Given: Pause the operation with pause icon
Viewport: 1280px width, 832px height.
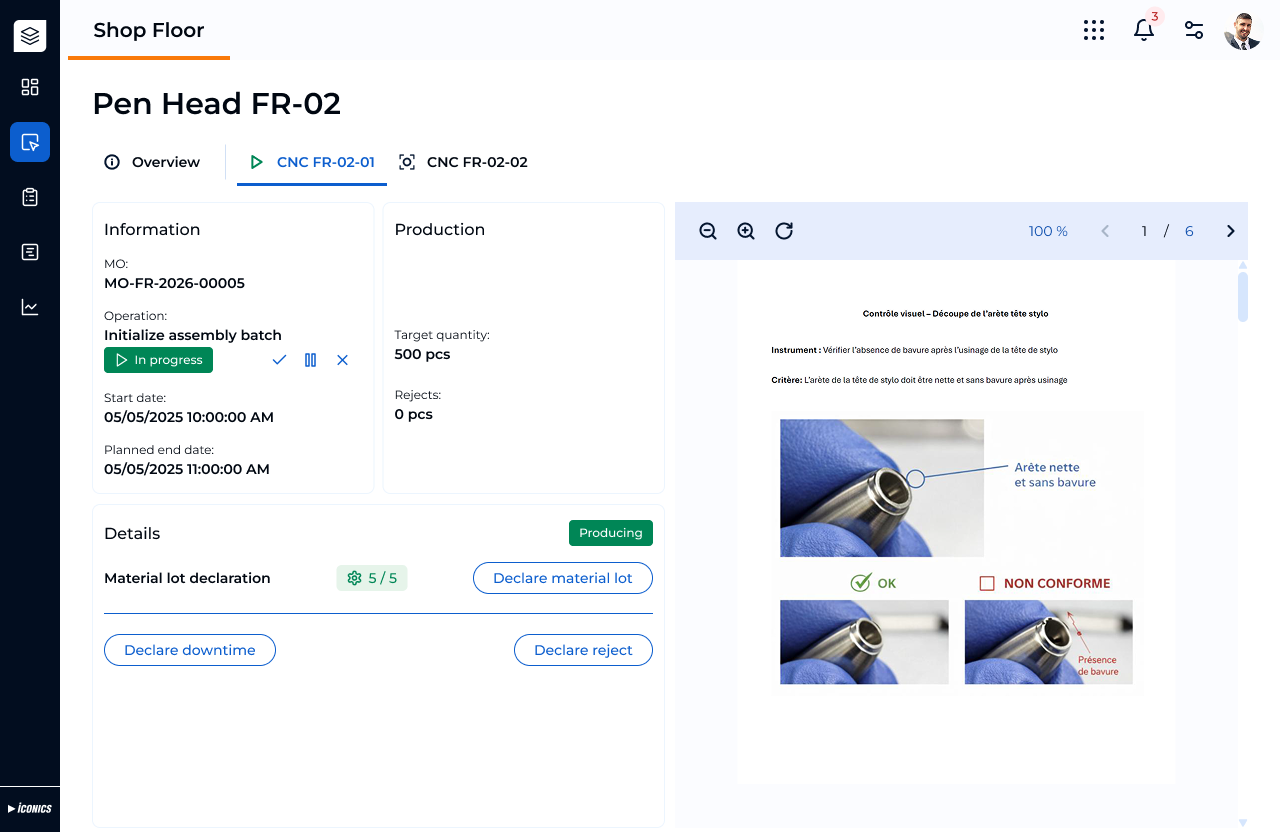Looking at the screenshot, I should click(310, 360).
